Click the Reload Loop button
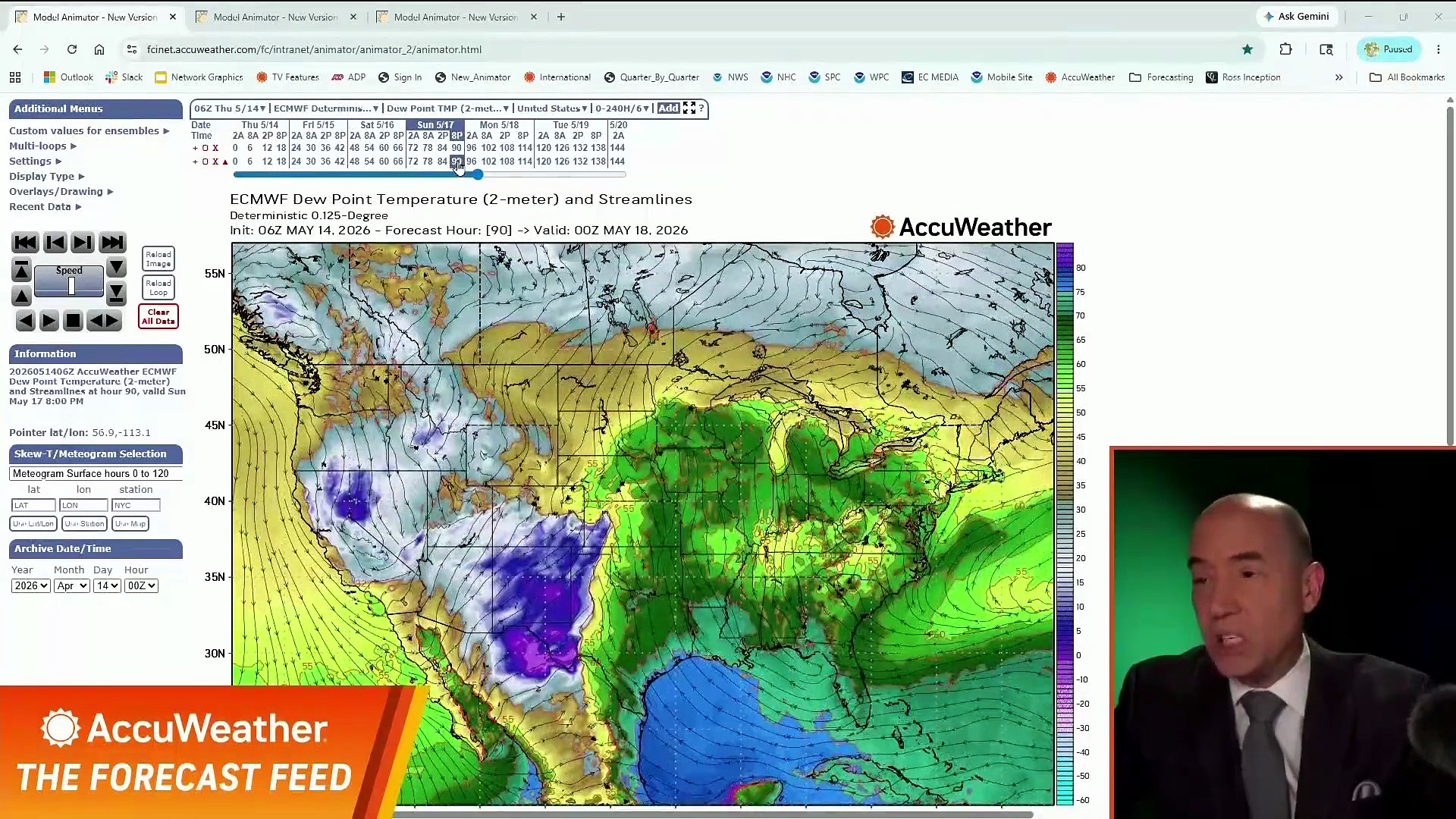 158,287
